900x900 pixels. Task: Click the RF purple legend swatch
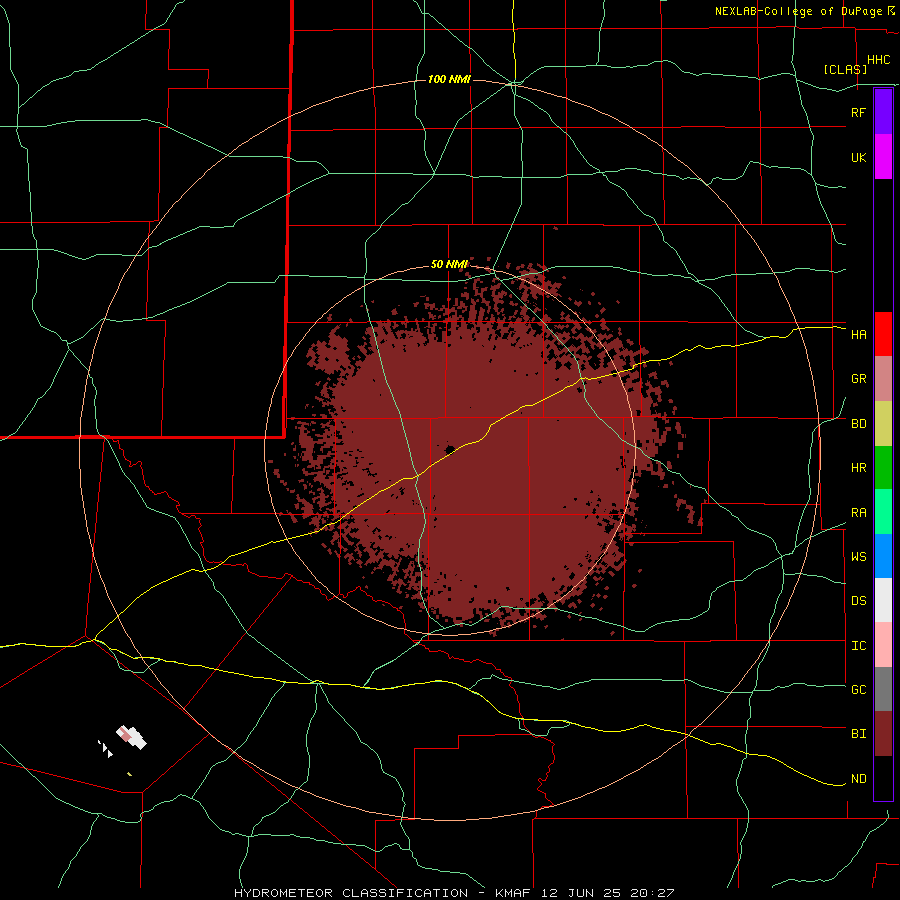click(x=883, y=112)
